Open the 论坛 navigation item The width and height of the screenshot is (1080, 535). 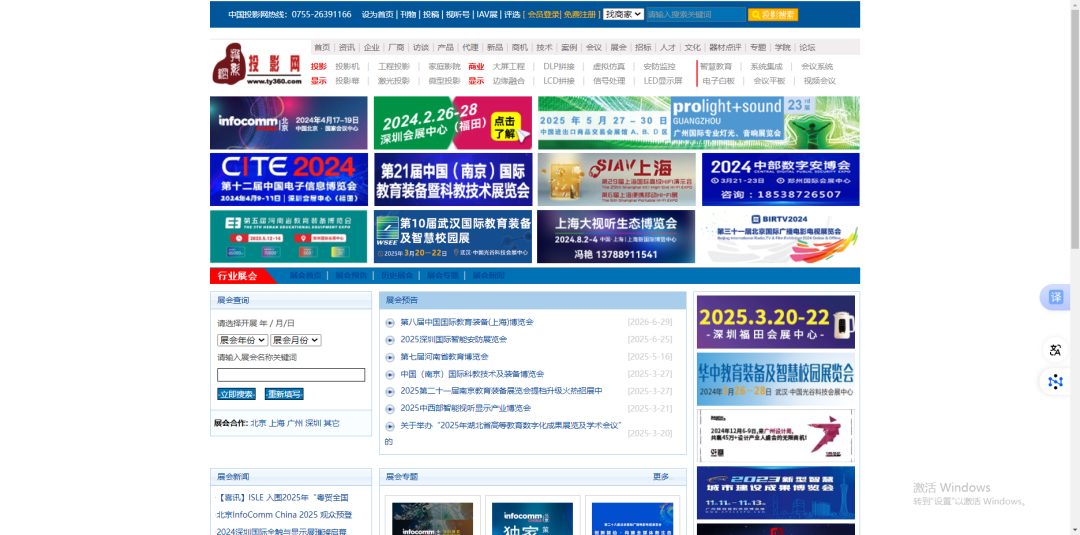pyautogui.click(x=807, y=48)
